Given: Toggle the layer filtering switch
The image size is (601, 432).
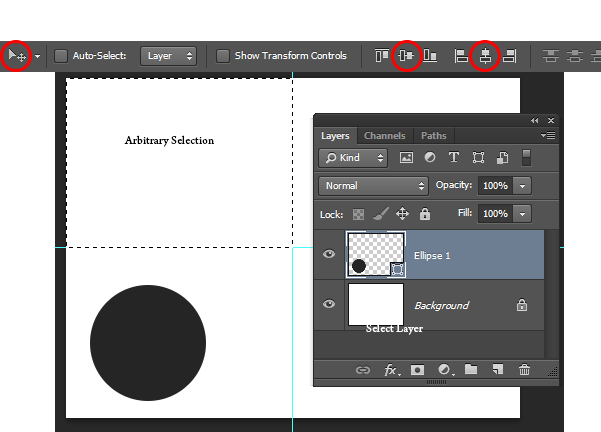Looking at the screenshot, I should tap(527, 158).
